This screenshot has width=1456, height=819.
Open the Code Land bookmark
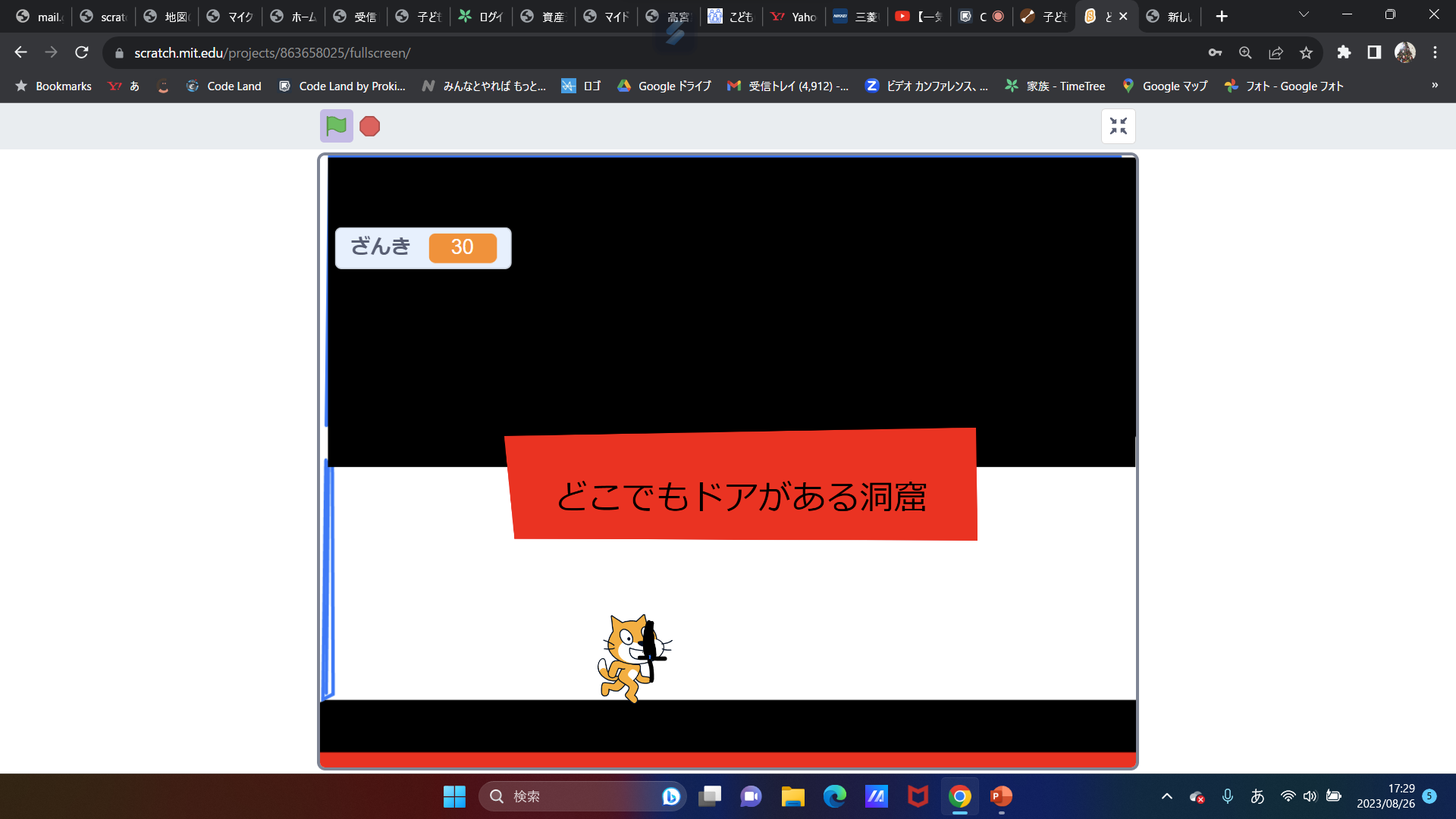(224, 86)
